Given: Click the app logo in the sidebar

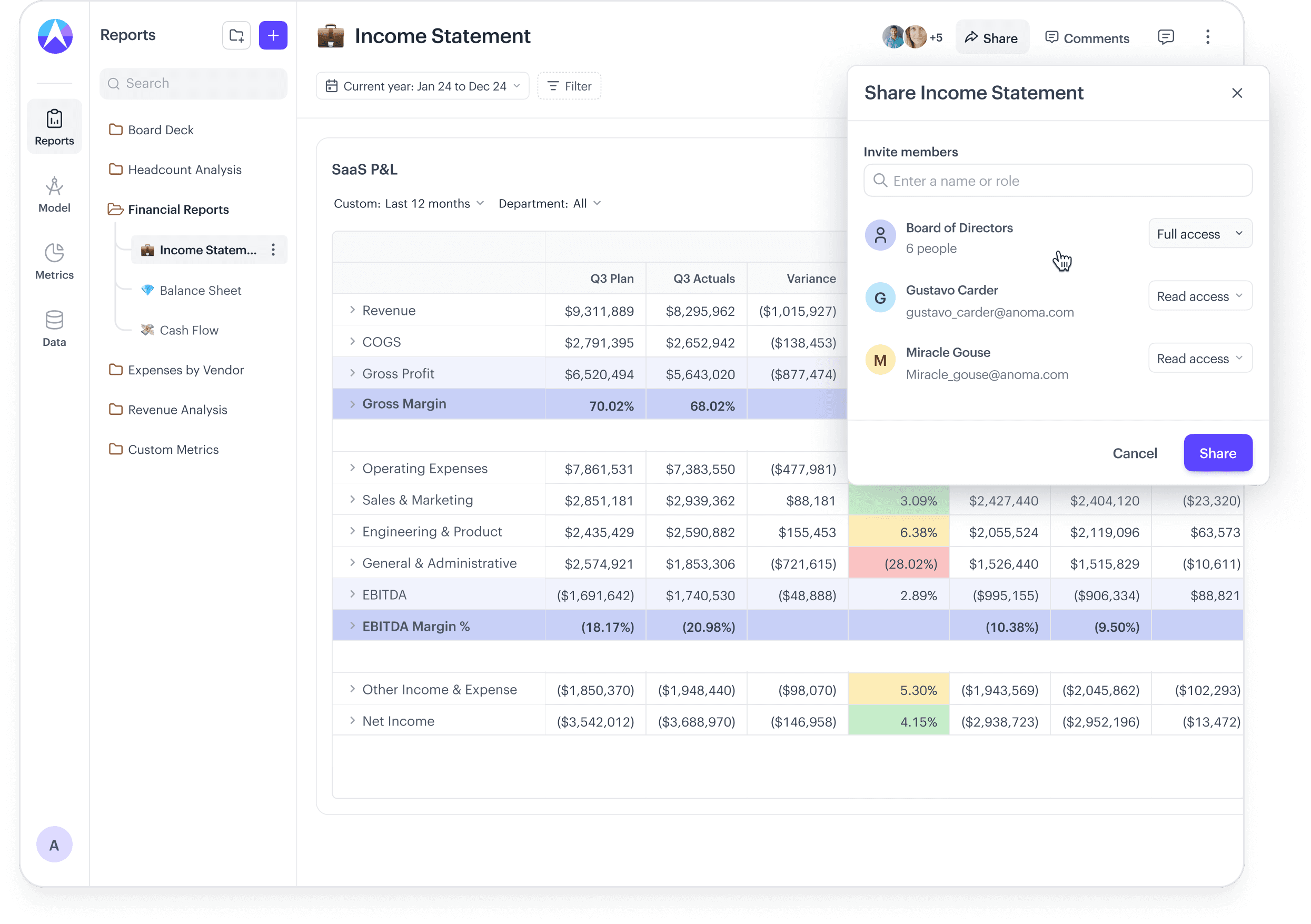Looking at the screenshot, I should pos(55,35).
